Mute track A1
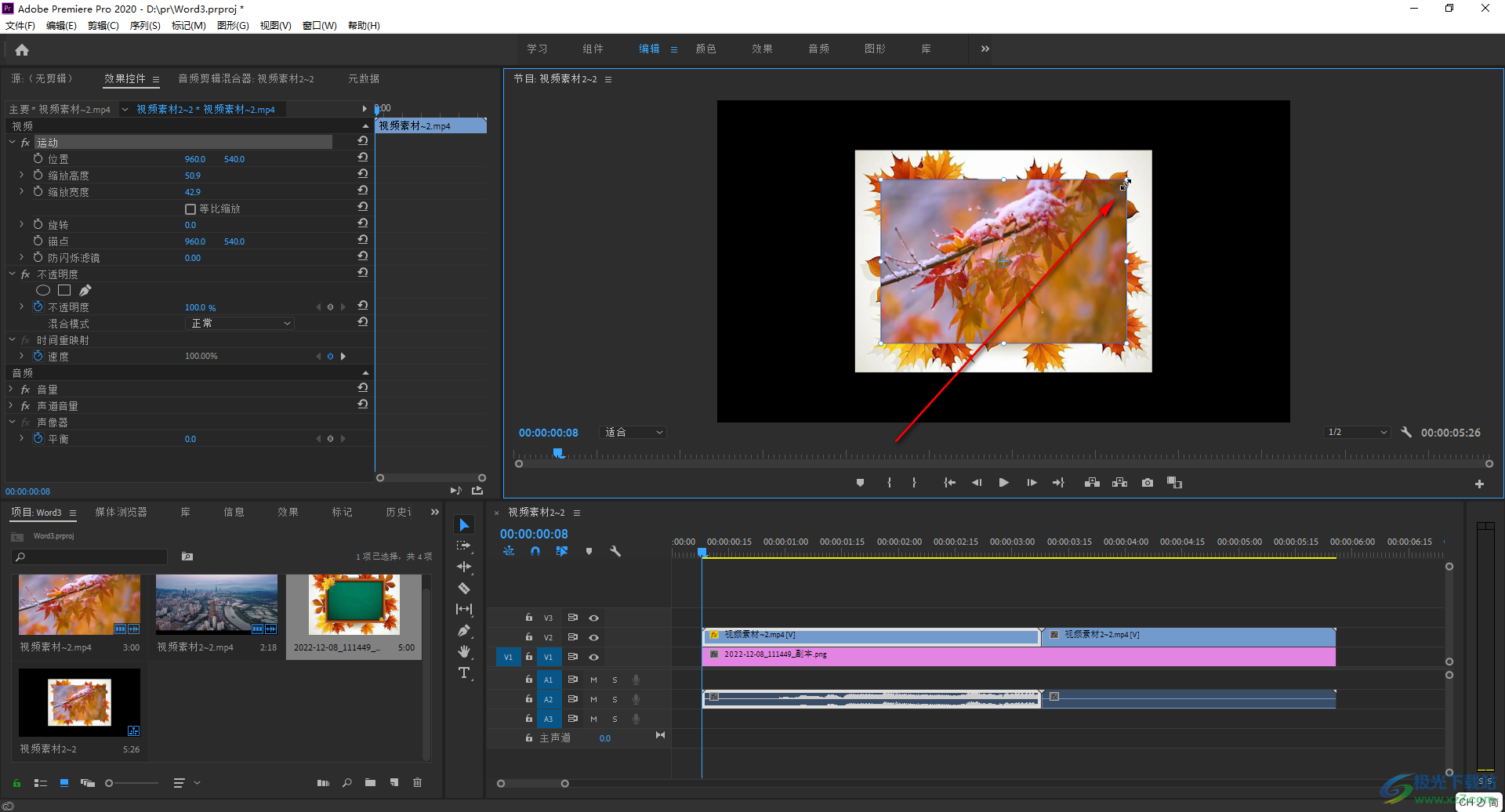 pos(593,680)
